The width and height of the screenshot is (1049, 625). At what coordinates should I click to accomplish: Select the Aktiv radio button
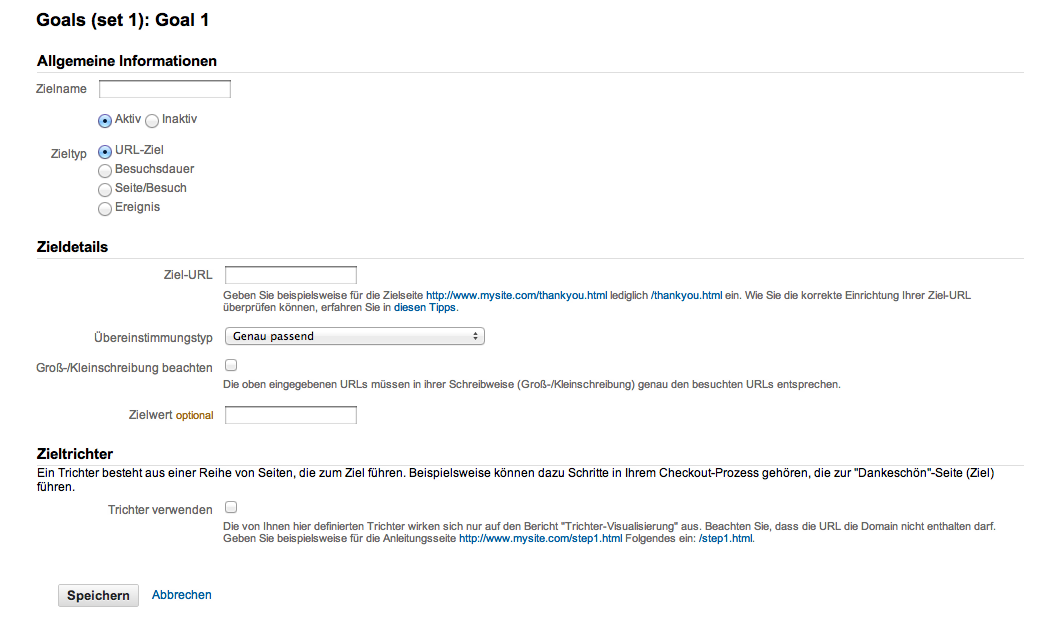click(x=105, y=120)
